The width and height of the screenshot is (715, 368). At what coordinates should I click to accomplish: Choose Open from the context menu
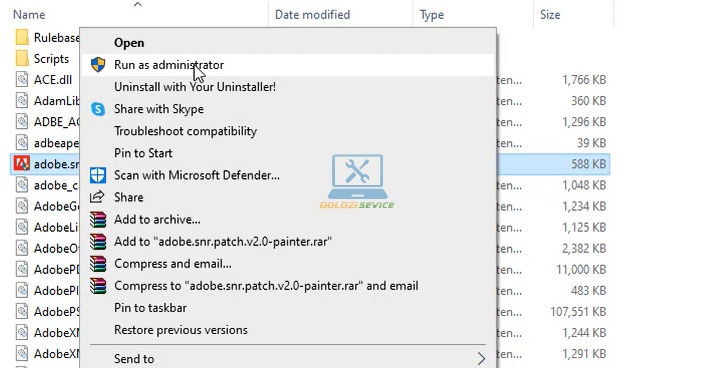click(x=129, y=43)
